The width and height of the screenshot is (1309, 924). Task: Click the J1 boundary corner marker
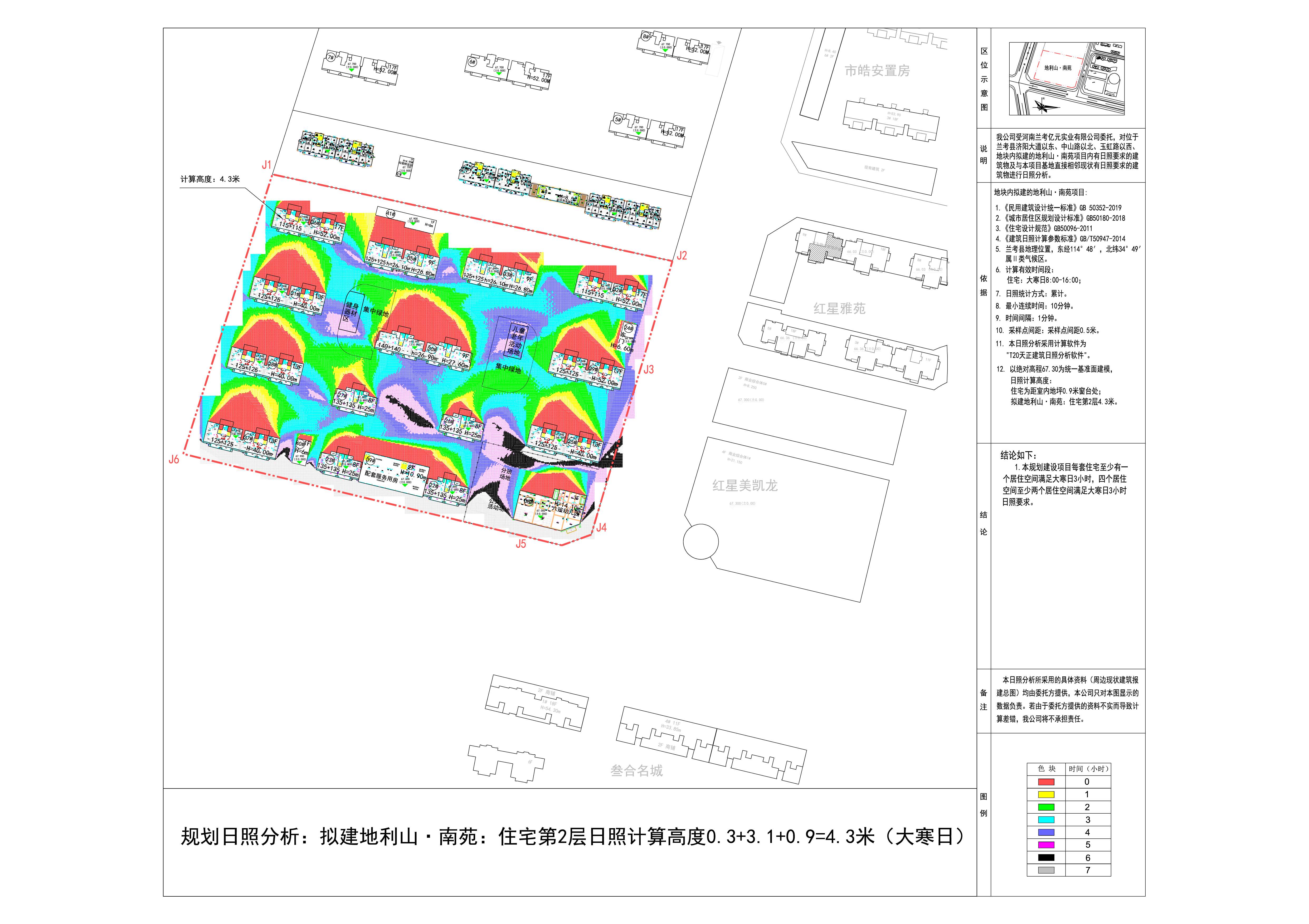coord(266,165)
